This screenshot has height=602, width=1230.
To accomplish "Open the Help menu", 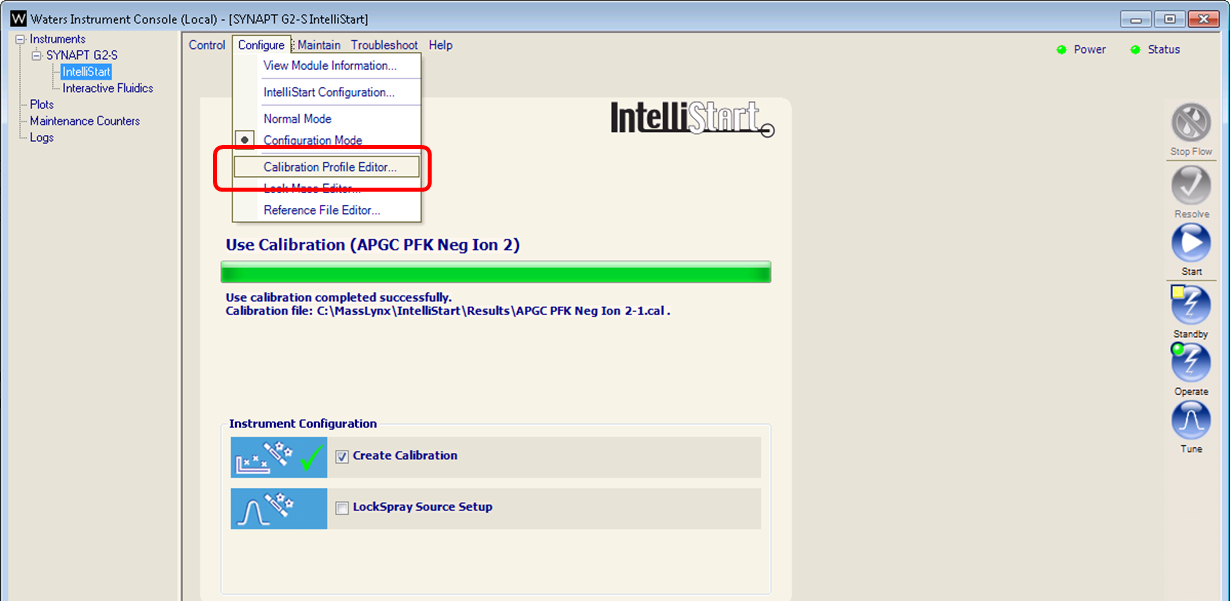I will [440, 45].
